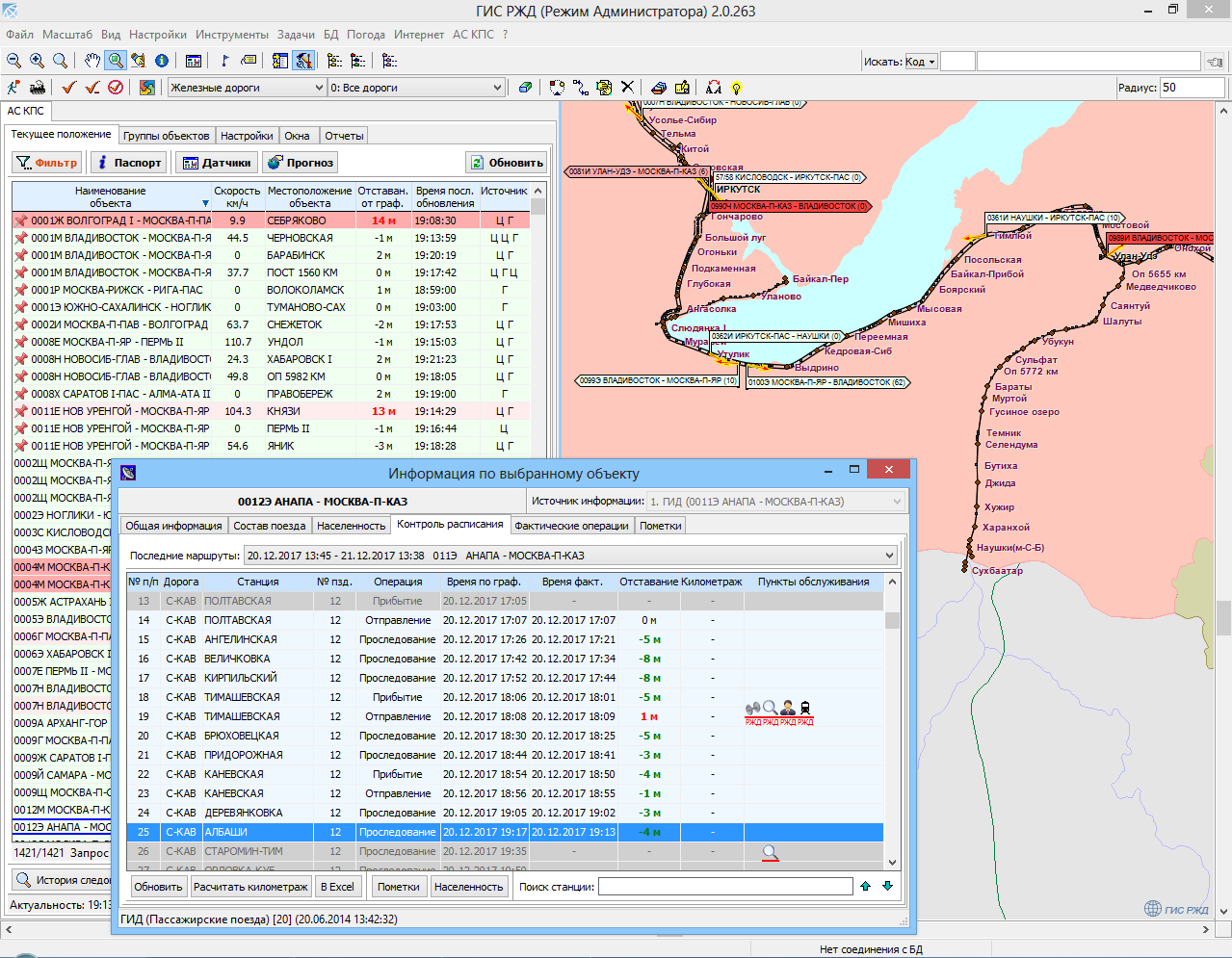Click the font size AA icon

pos(713,88)
